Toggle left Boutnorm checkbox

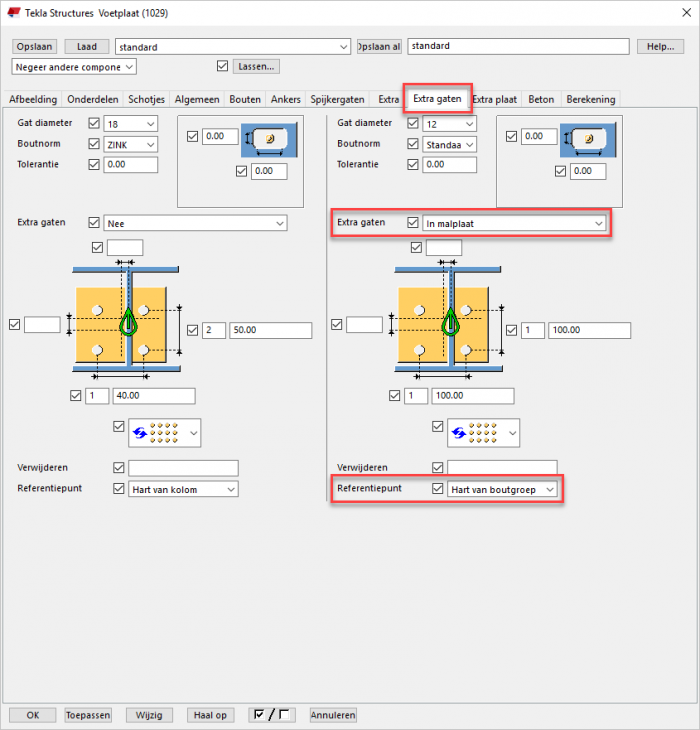94,144
